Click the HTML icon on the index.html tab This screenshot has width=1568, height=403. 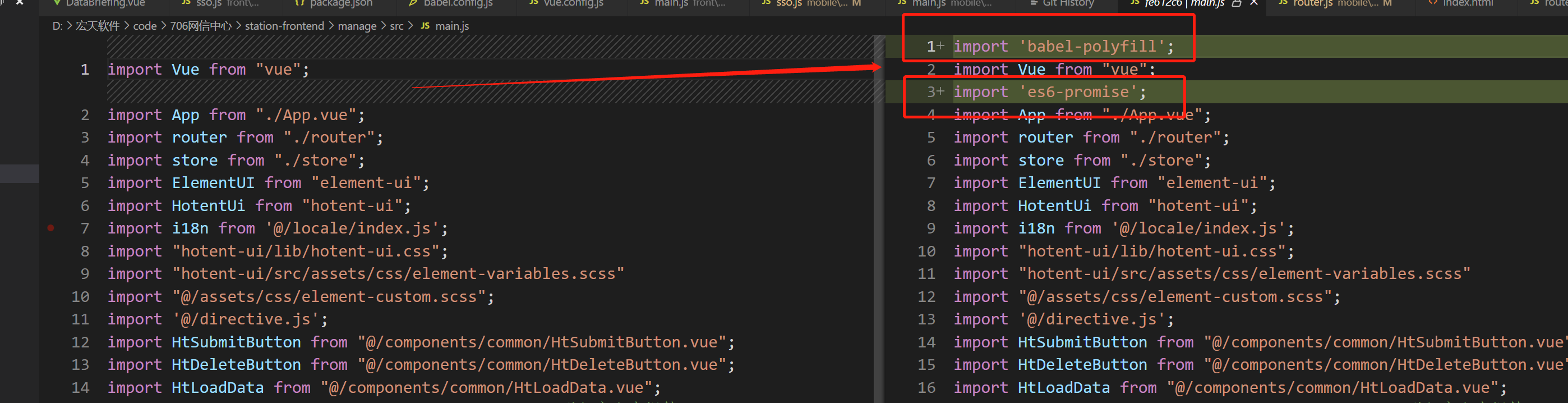(1432, 4)
